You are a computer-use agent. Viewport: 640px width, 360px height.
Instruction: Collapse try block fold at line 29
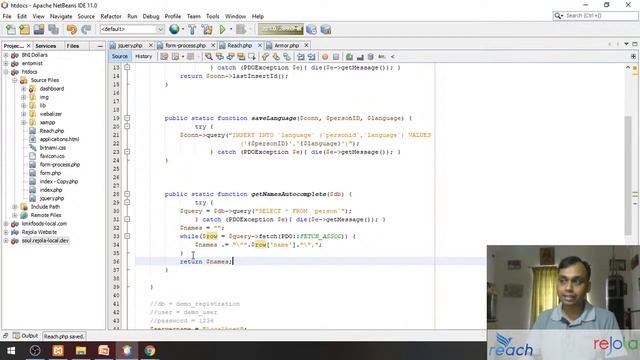tap(127, 202)
